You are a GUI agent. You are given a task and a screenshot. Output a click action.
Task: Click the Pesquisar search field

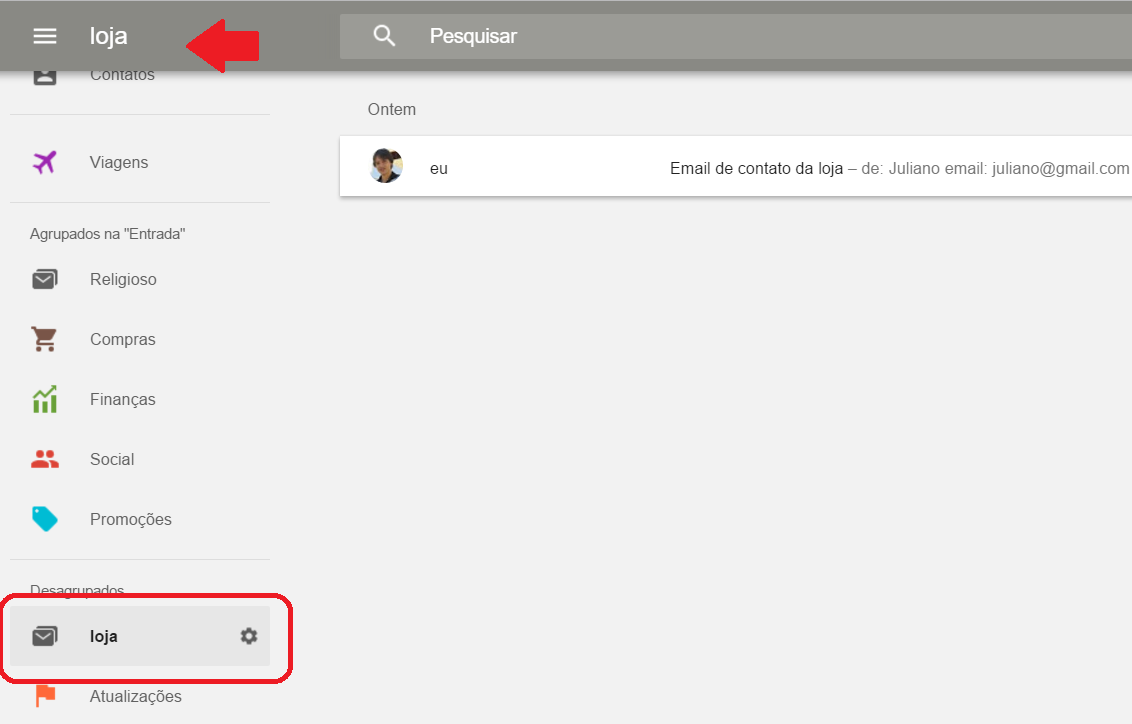click(736, 35)
